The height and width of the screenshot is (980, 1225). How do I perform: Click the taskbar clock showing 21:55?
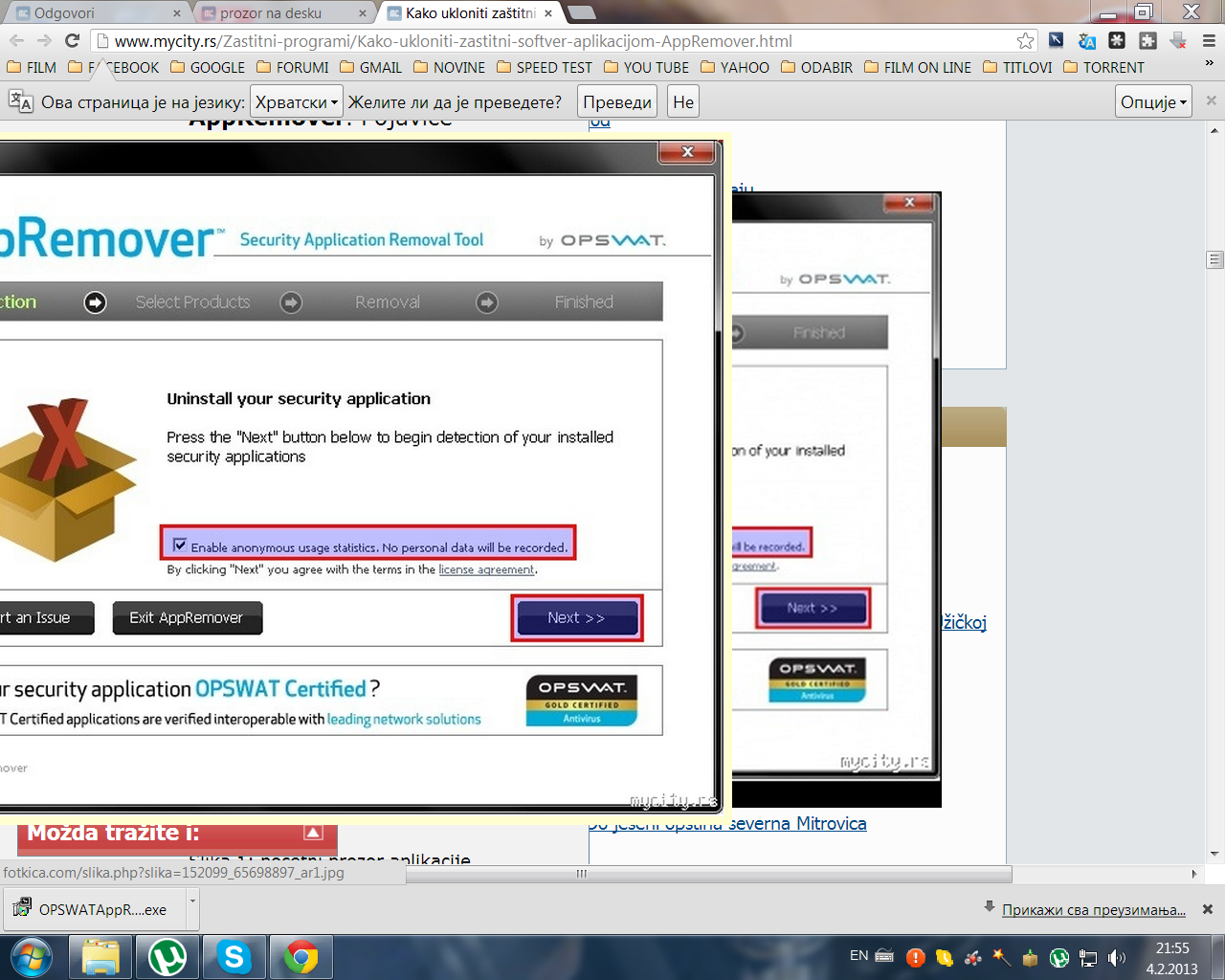(x=1172, y=958)
